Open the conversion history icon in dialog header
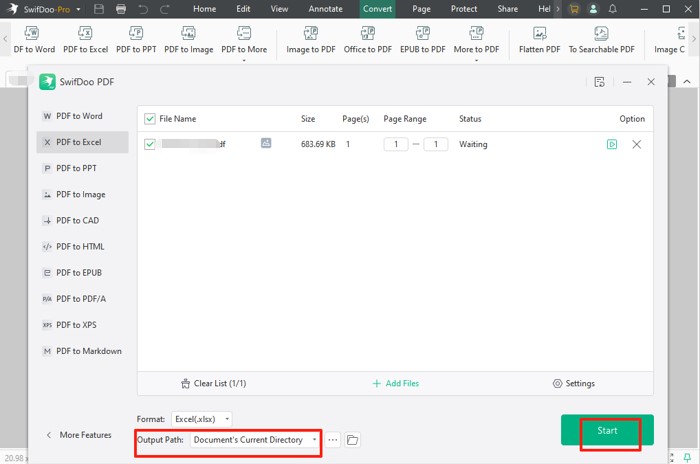Viewport: 700px width, 464px height. click(x=600, y=82)
